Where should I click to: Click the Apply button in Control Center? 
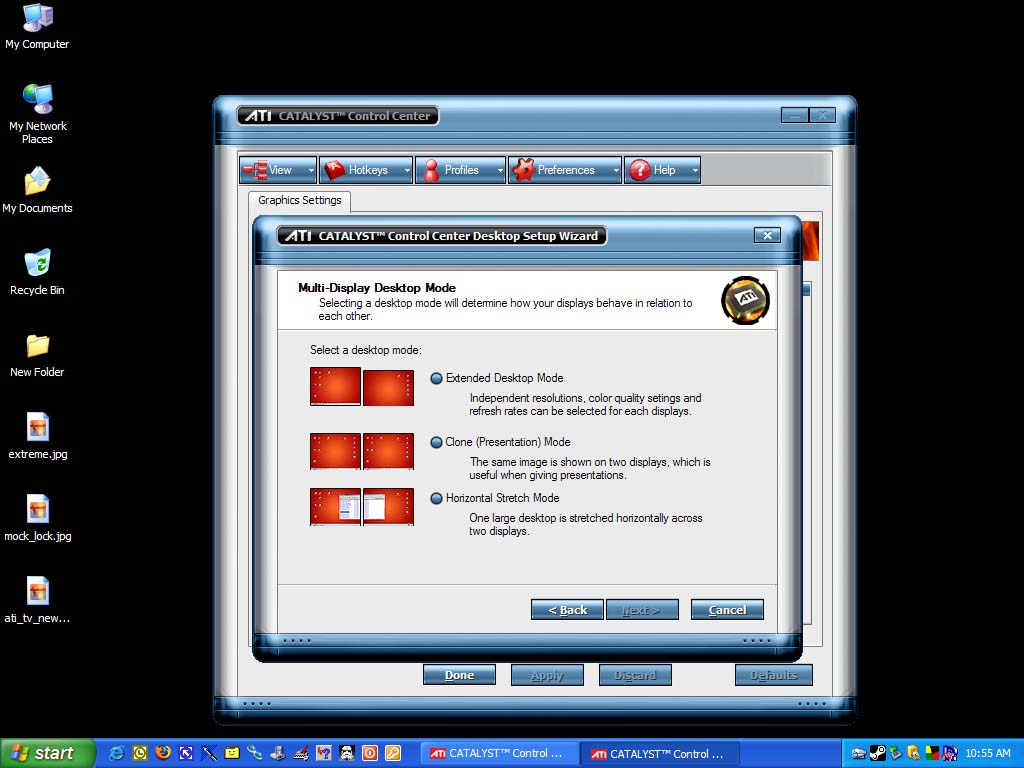(x=547, y=675)
